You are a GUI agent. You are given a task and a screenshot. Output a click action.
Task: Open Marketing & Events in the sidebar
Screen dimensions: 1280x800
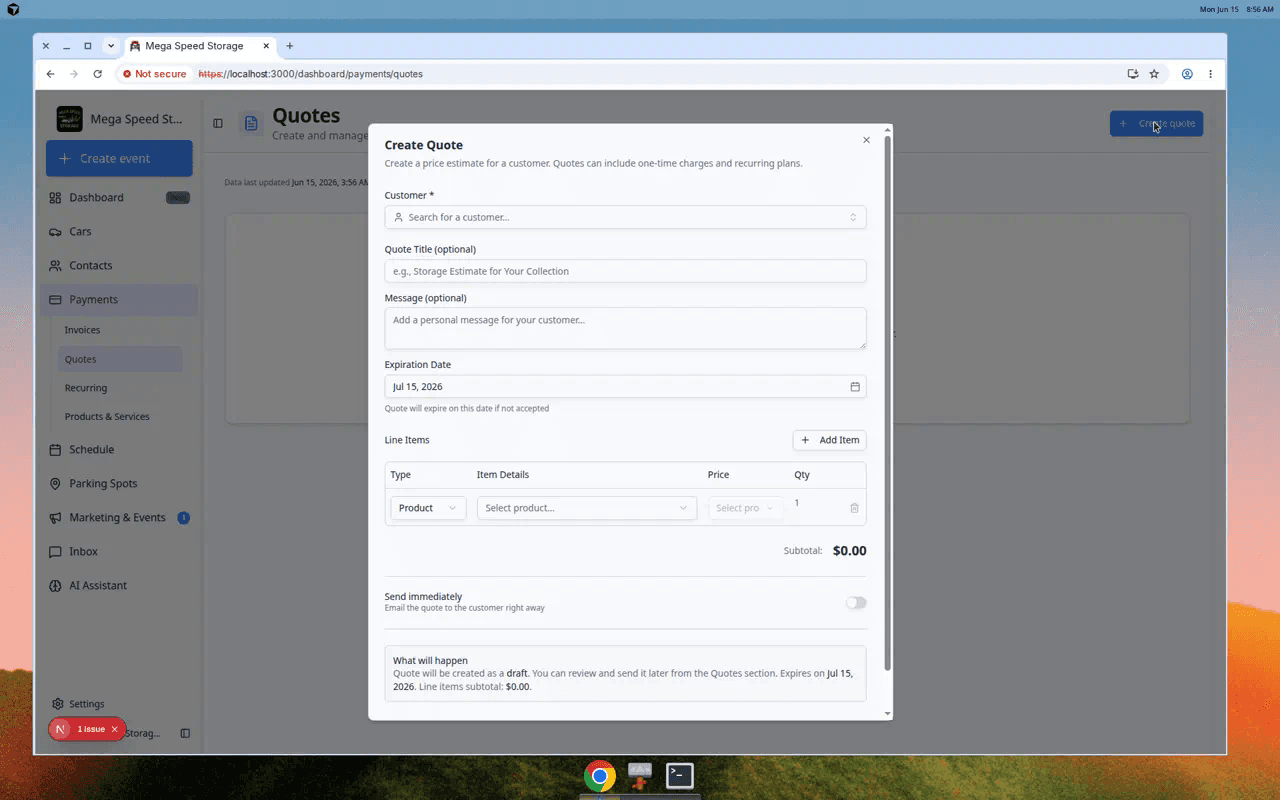click(119, 518)
